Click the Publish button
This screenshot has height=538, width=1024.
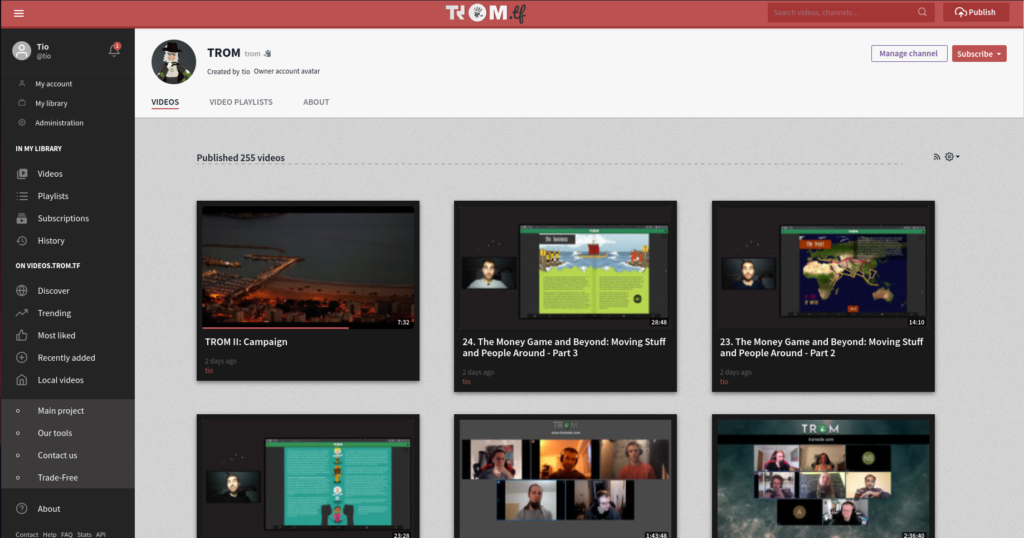(975, 12)
